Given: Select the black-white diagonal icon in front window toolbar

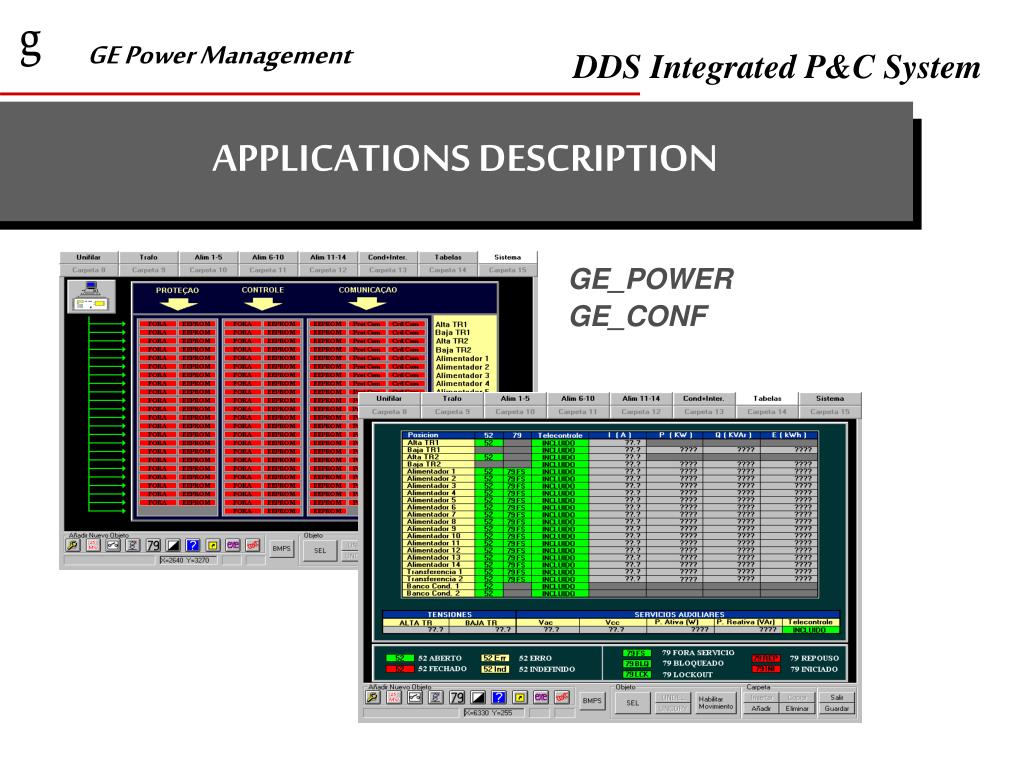Looking at the screenshot, I should [x=478, y=697].
